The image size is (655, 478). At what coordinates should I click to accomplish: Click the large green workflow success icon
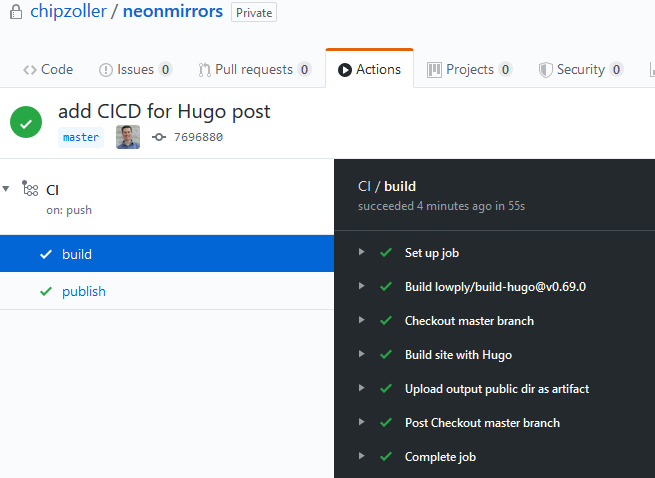26,122
